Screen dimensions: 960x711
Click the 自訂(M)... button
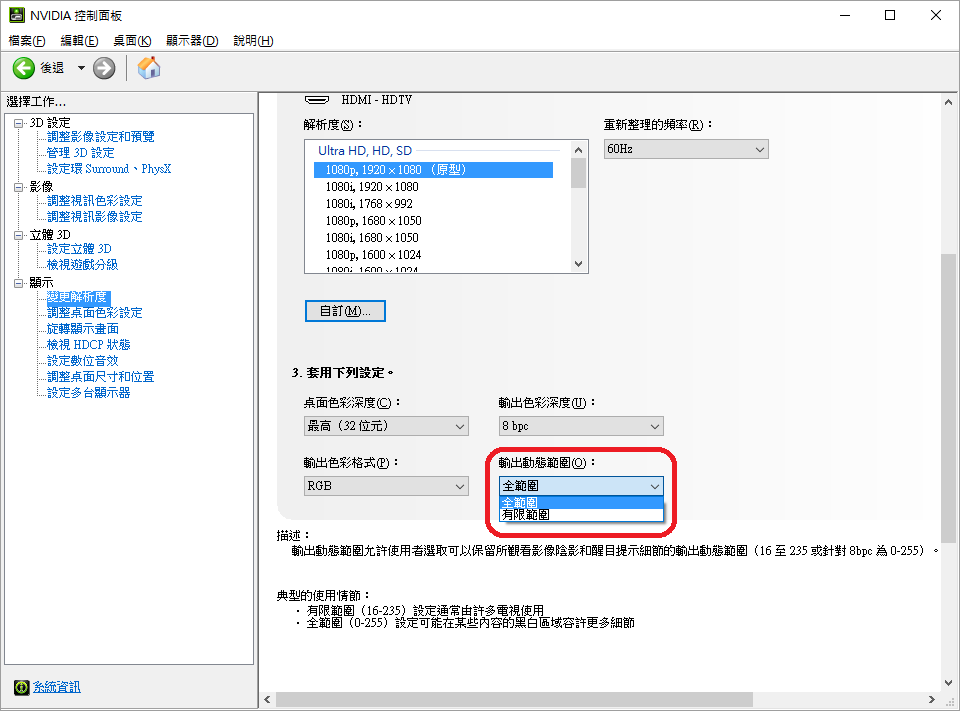tap(345, 311)
